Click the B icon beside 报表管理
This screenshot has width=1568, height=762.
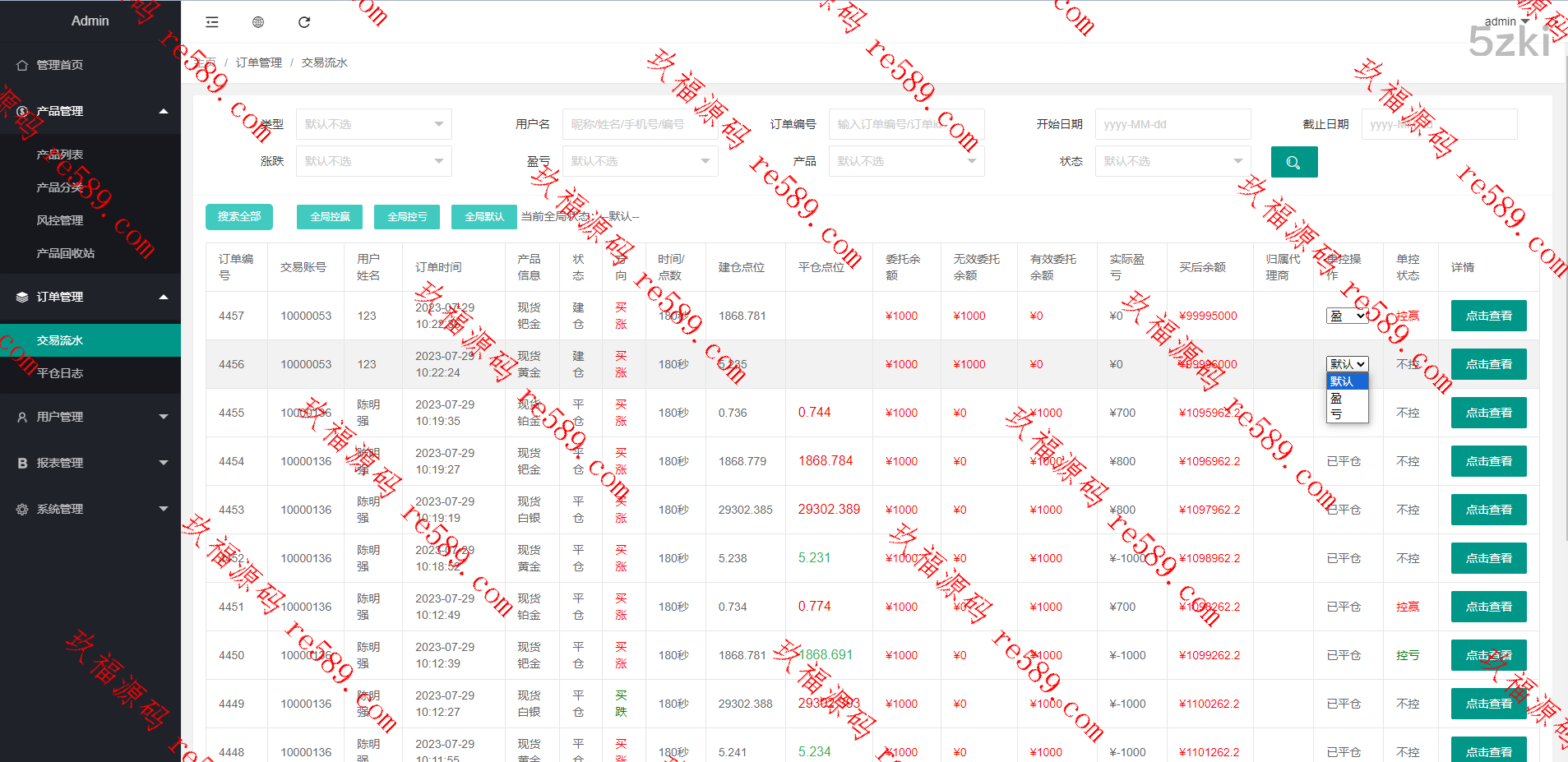point(22,463)
